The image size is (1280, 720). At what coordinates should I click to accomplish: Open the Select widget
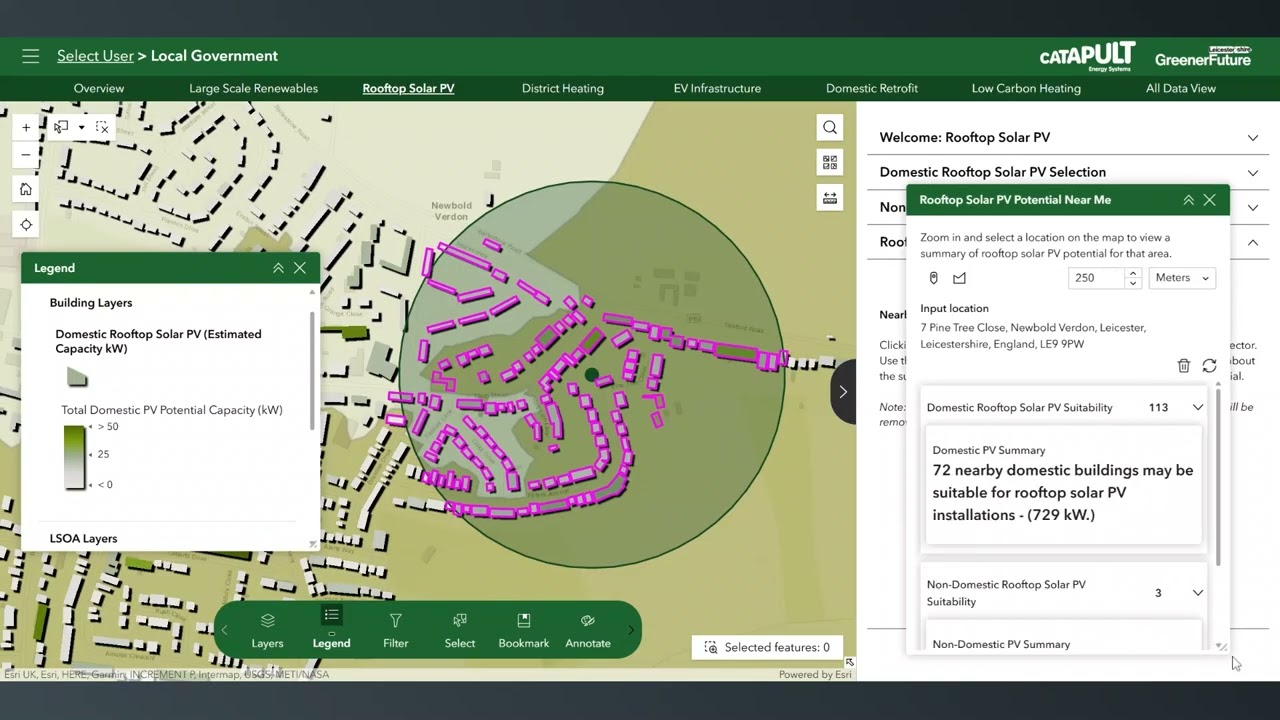[x=460, y=630]
